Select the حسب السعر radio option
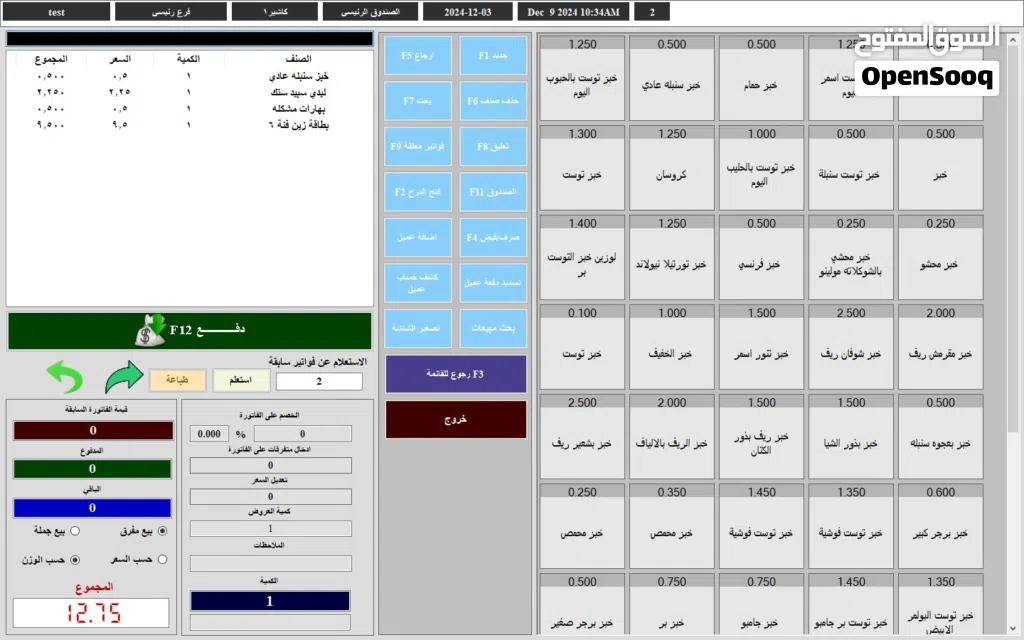This screenshot has height=640, width=1024. click(x=163, y=560)
